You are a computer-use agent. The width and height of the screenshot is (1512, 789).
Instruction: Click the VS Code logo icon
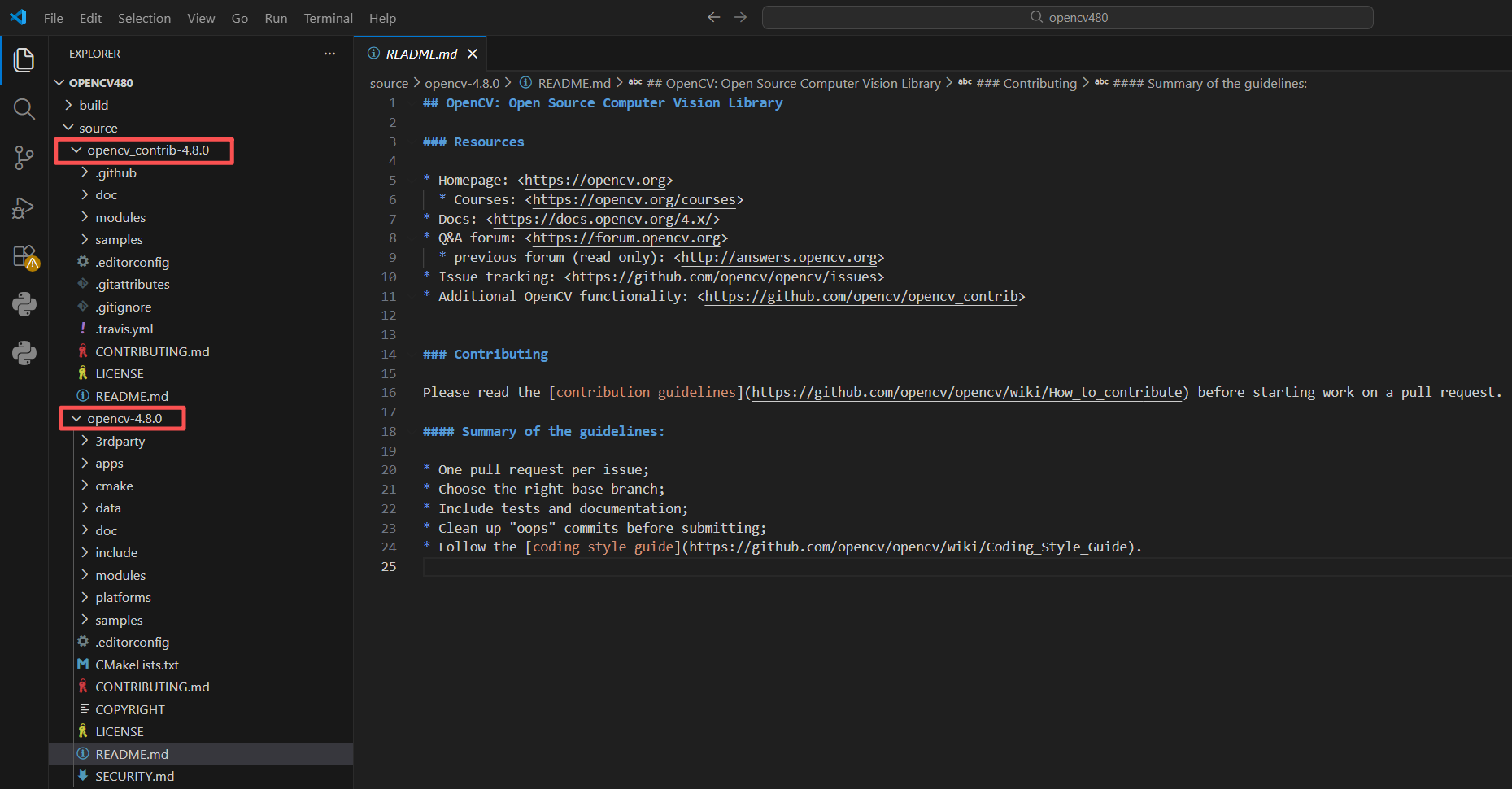[x=18, y=17]
